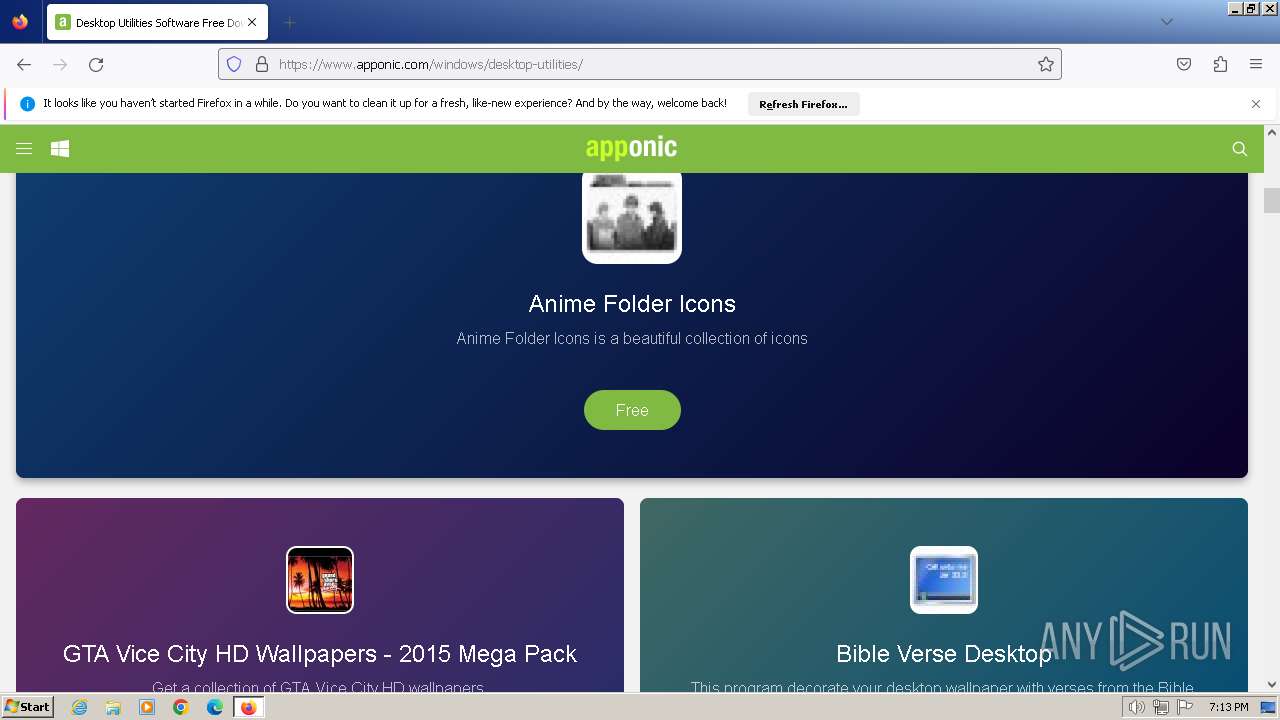Click the page scrollbar up arrow
This screenshot has width=1280, height=720.
(x=1272, y=132)
